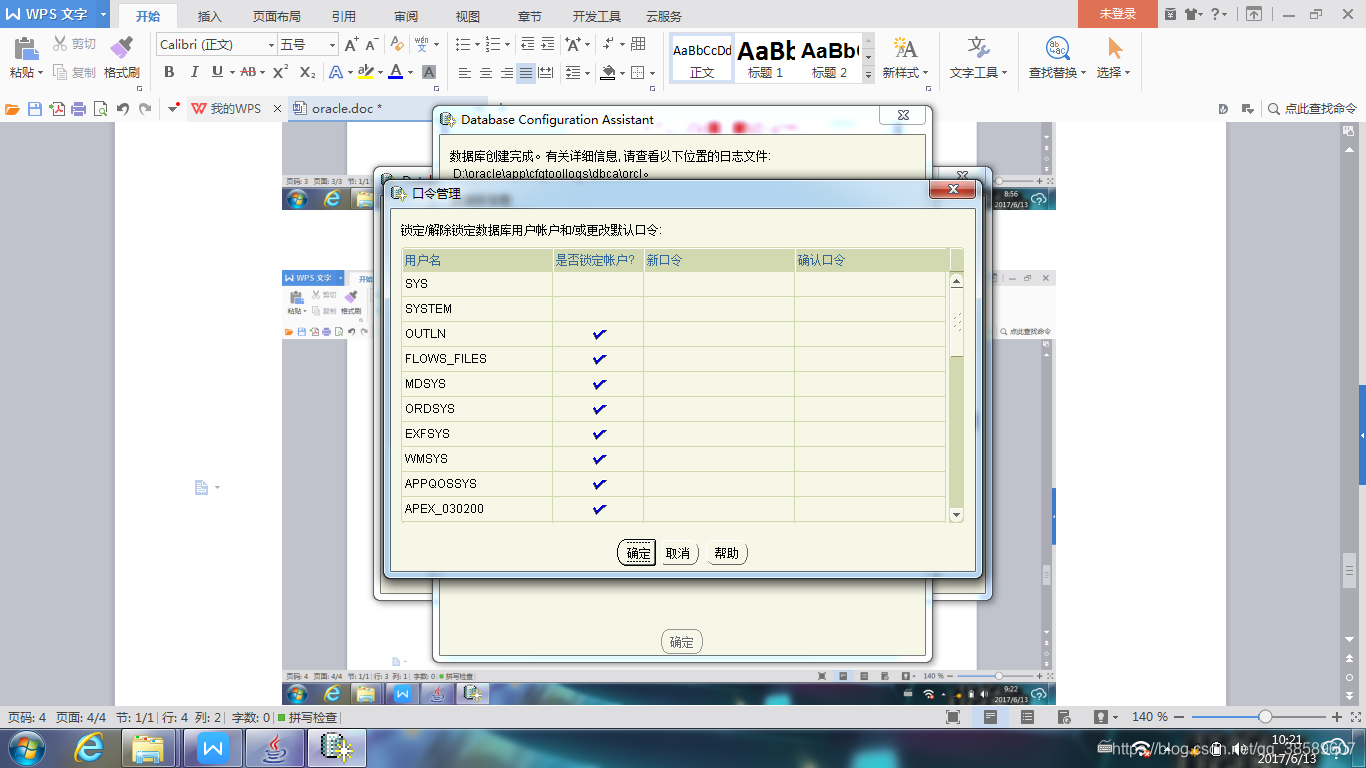Toggle lock for EXFSYS account checkbox
Screen dimensions: 1366x768
599,434
